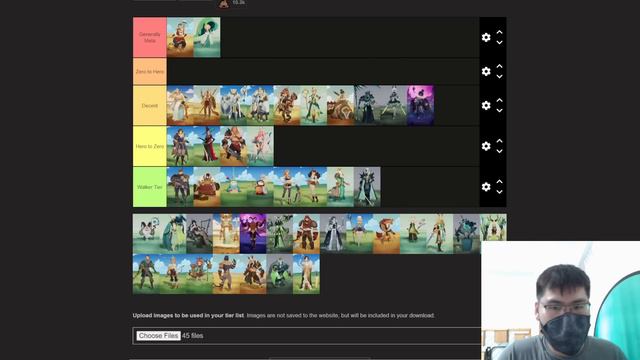640x360 pixels.
Task: Select red-dress witch in Hero to Zero tier
Action: (x=207, y=146)
